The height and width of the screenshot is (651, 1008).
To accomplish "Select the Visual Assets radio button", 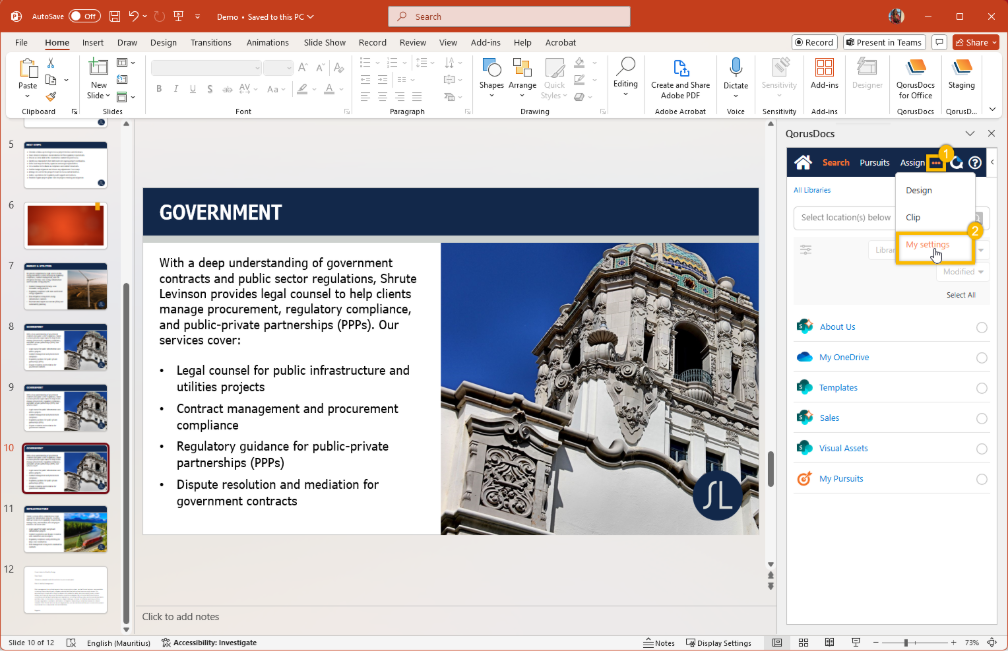I will coord(981,449).
